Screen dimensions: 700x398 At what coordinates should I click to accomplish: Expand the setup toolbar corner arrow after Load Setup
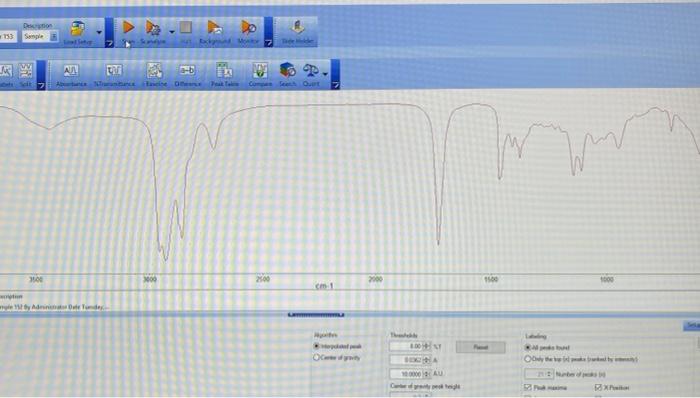pyautogui.click(x=109, y=43)
